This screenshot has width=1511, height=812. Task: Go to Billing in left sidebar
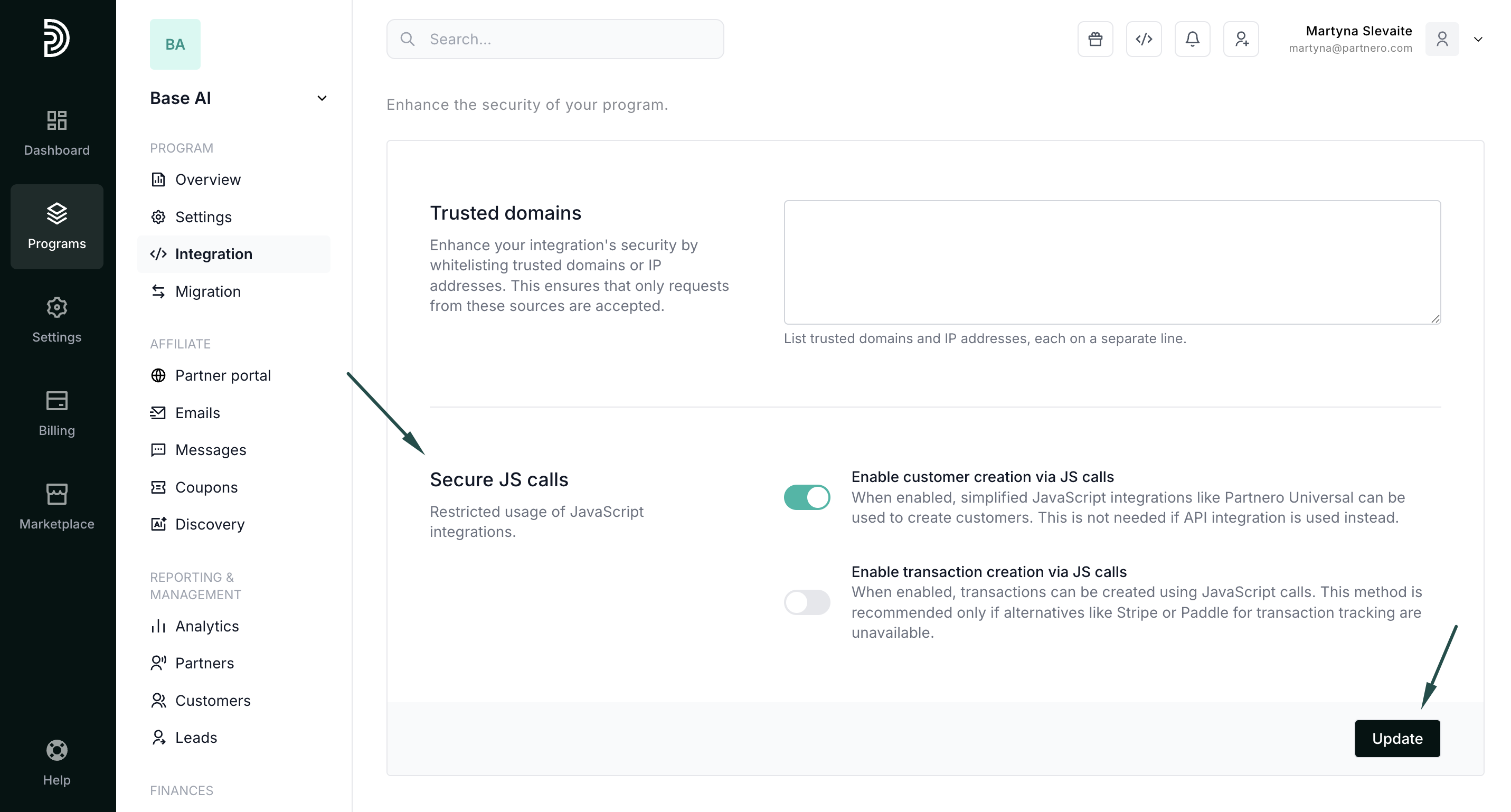tap(57, 413)
